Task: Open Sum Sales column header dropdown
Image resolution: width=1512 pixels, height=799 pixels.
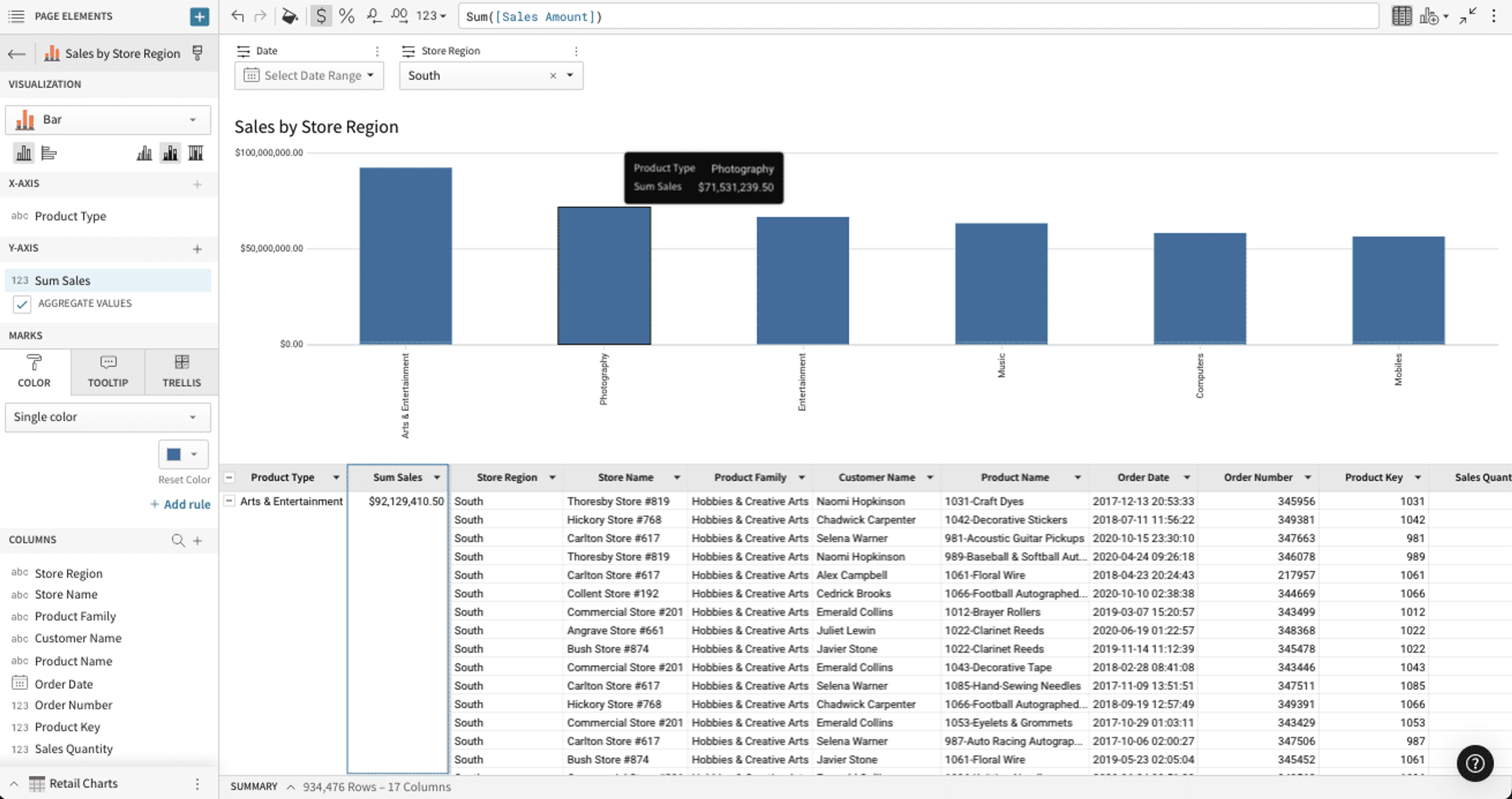Action: [437, 477]
